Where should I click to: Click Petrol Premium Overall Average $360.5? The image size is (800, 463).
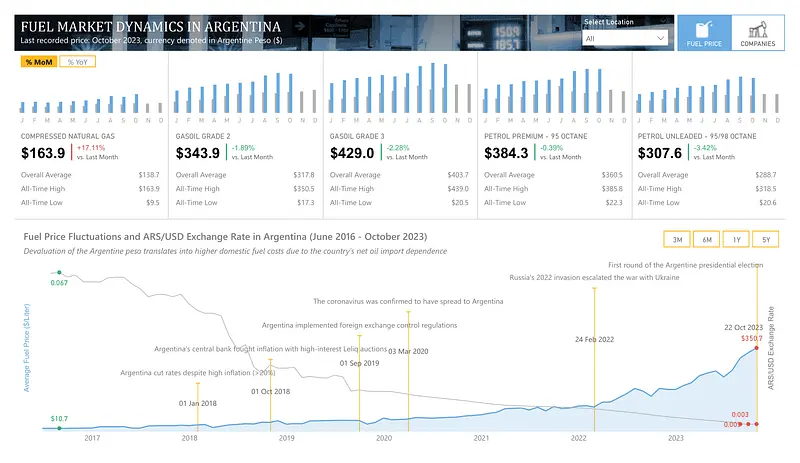click(612, 175)
